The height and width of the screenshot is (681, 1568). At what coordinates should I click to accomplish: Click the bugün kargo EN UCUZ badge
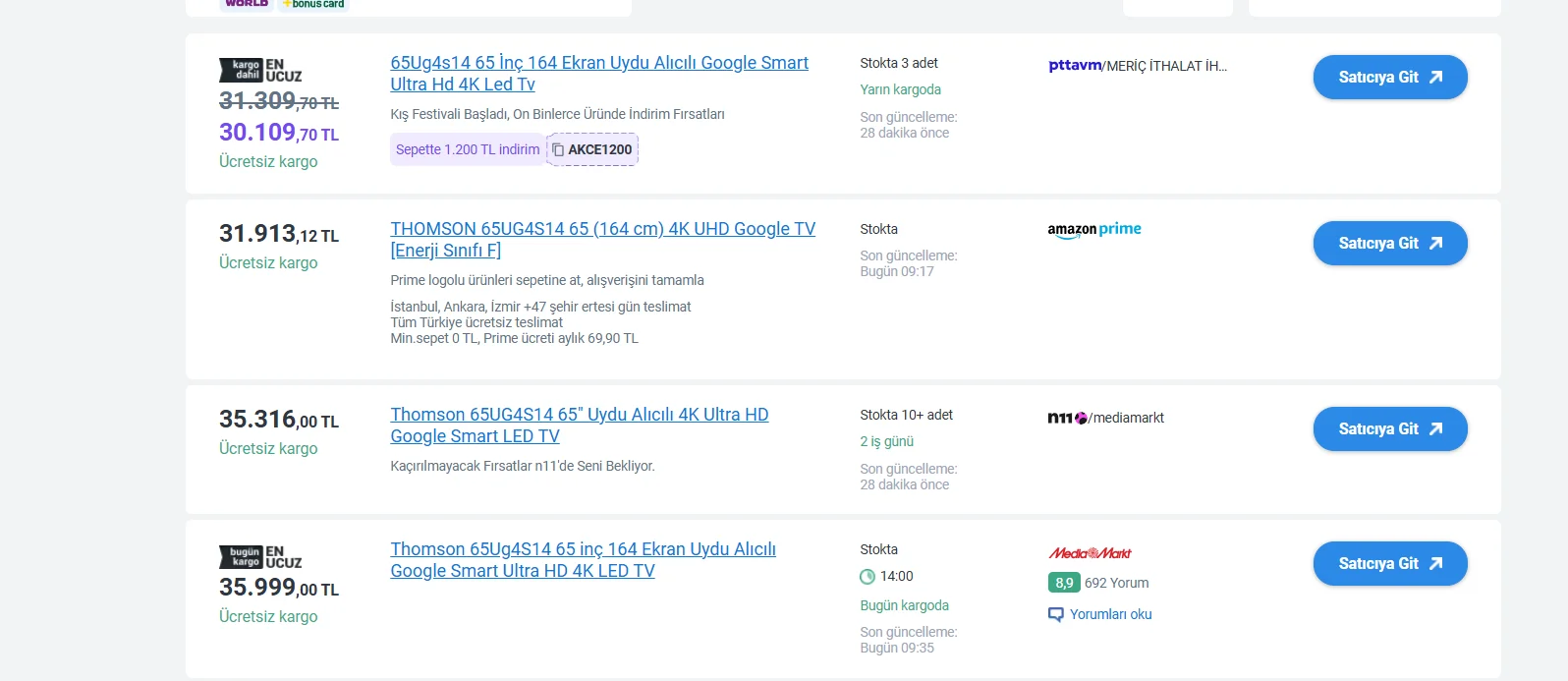click(260, 557)
